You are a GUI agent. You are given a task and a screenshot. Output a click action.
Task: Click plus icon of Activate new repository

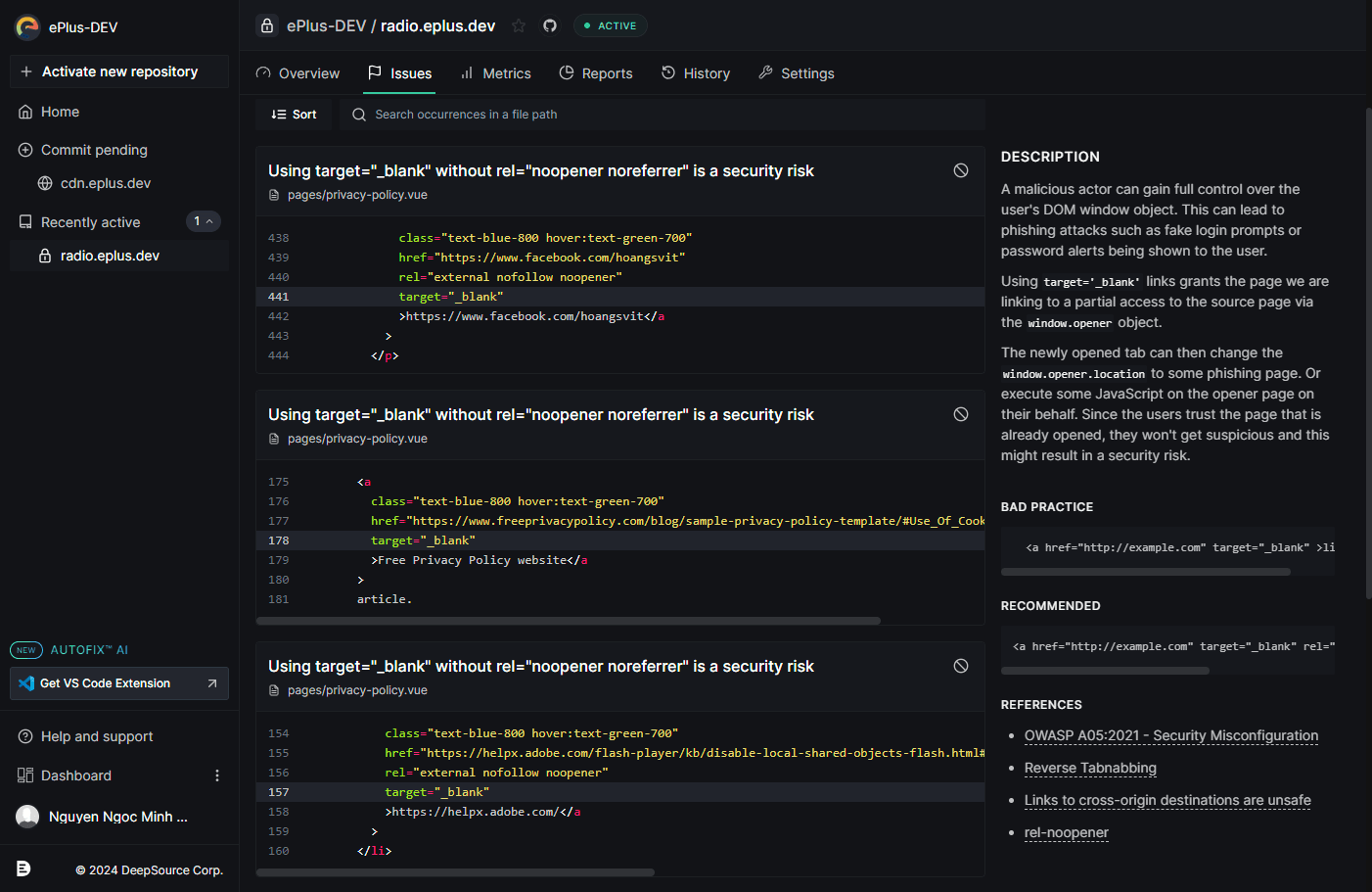point(26,71)
